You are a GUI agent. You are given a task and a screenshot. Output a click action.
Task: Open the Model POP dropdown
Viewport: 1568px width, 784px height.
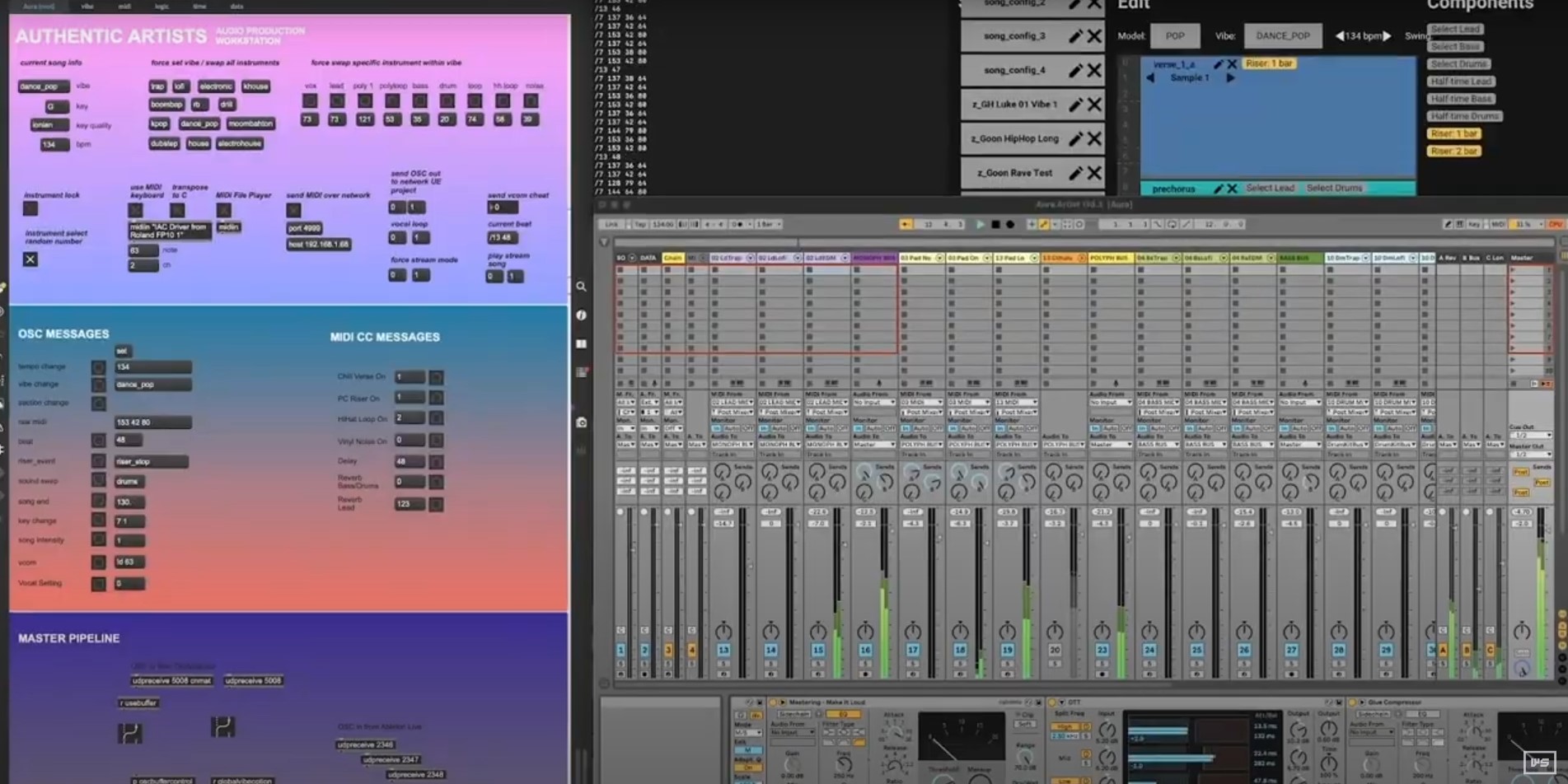tap(1175, 35)
